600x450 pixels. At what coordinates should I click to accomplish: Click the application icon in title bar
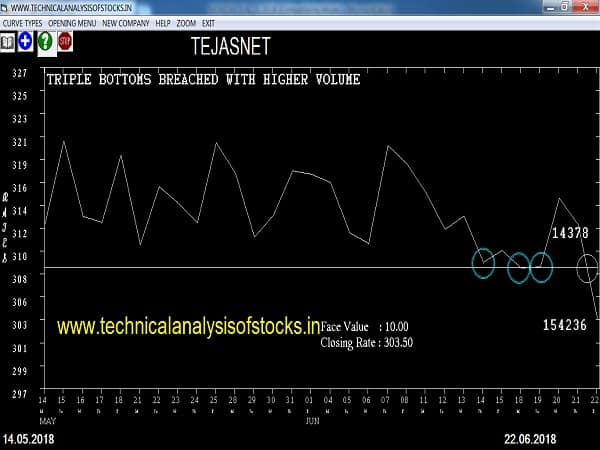(x=6, y=7)
